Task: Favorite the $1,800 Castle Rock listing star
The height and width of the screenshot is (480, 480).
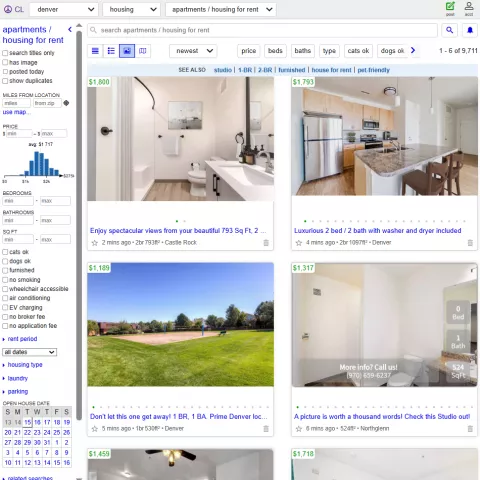Action: (95, 243)
